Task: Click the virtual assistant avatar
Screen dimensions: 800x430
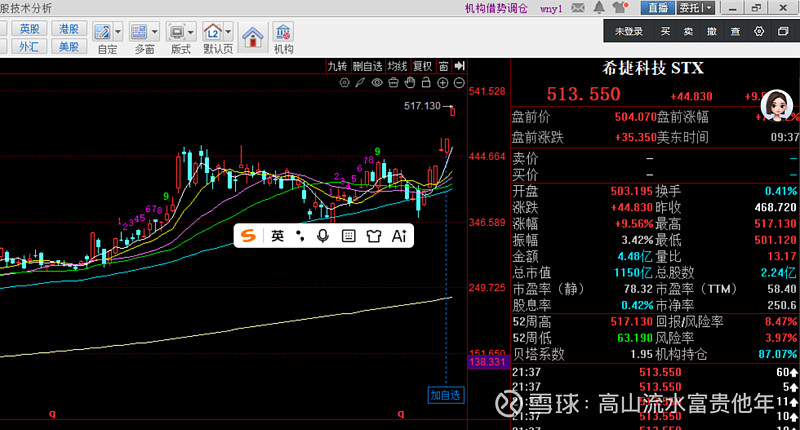Action: (x=777, y=106)
